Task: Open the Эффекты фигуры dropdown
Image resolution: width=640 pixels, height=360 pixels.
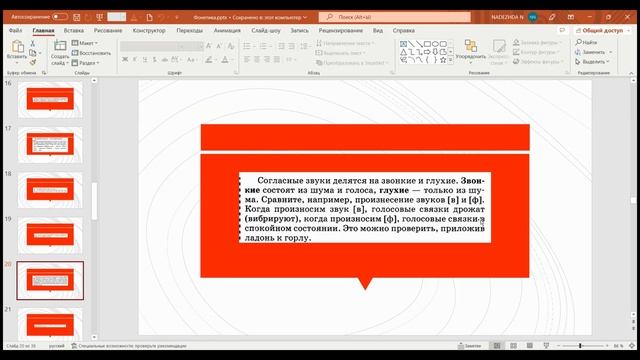Action: point(537,62)
